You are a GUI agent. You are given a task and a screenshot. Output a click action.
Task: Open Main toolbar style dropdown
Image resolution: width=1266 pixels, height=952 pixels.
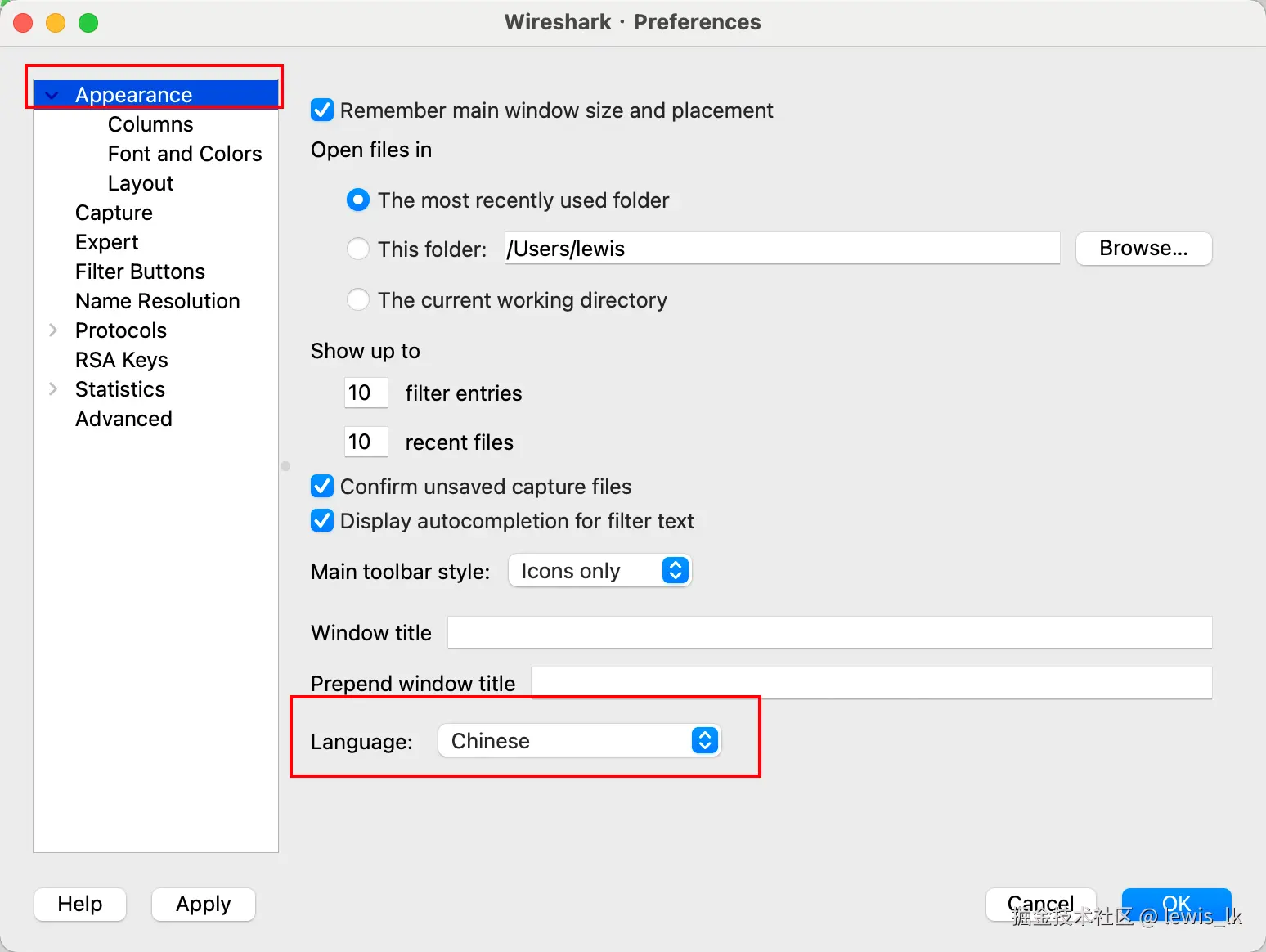point(599,571)
